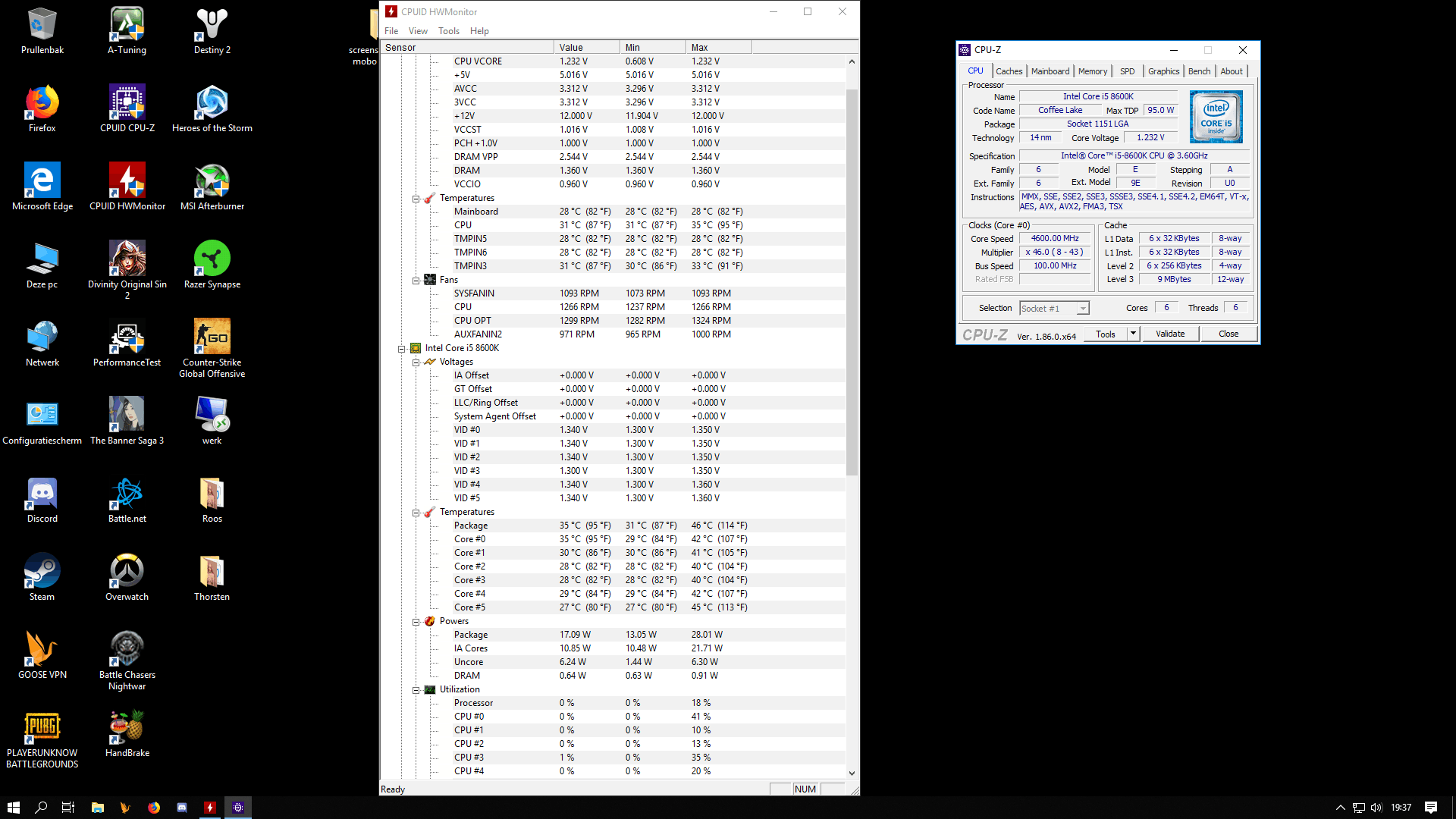Screen dimensions: 1456x819
Task: Launch Overwatch desktop shortcut
Action: coord(127,577)
